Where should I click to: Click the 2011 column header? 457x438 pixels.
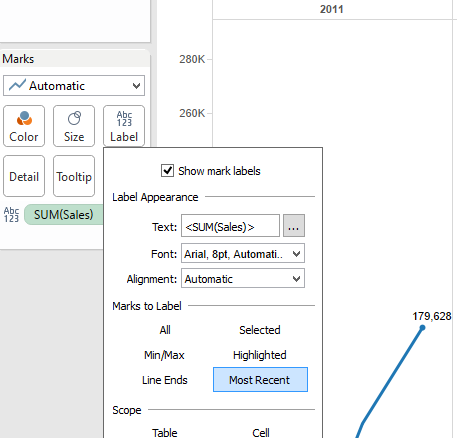coord(332,9)
